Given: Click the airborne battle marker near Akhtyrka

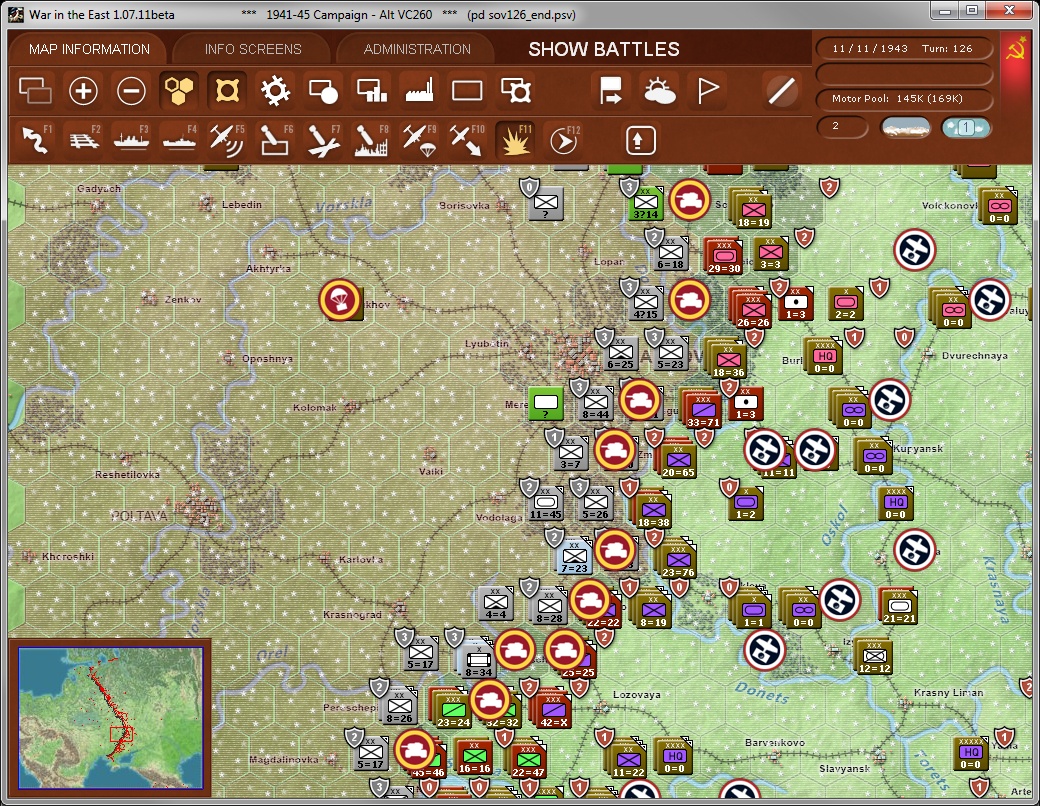Looking at the screenshot, I should 340,300.
